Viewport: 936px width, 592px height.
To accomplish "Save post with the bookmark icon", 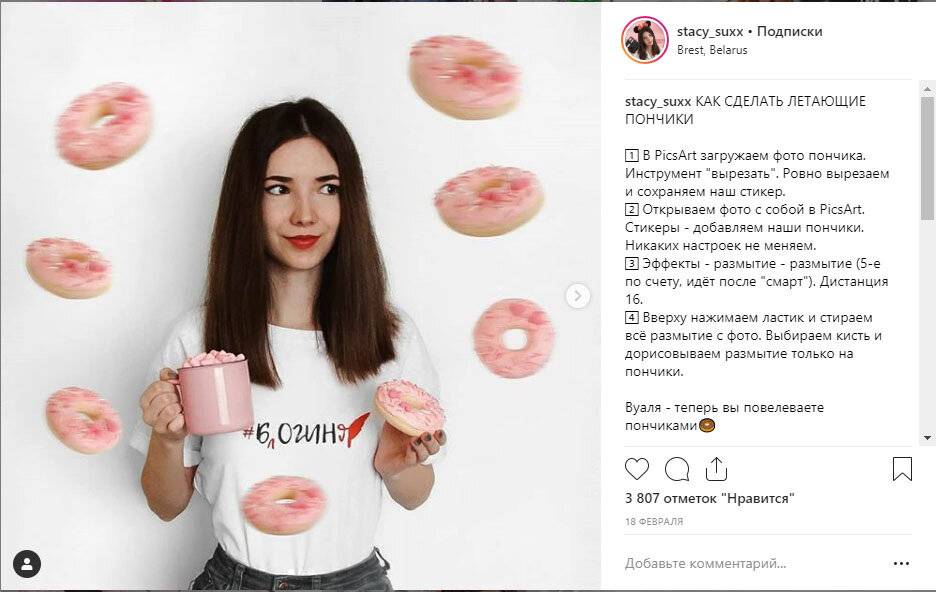I will pyautogui.click(x=902, y=469).
